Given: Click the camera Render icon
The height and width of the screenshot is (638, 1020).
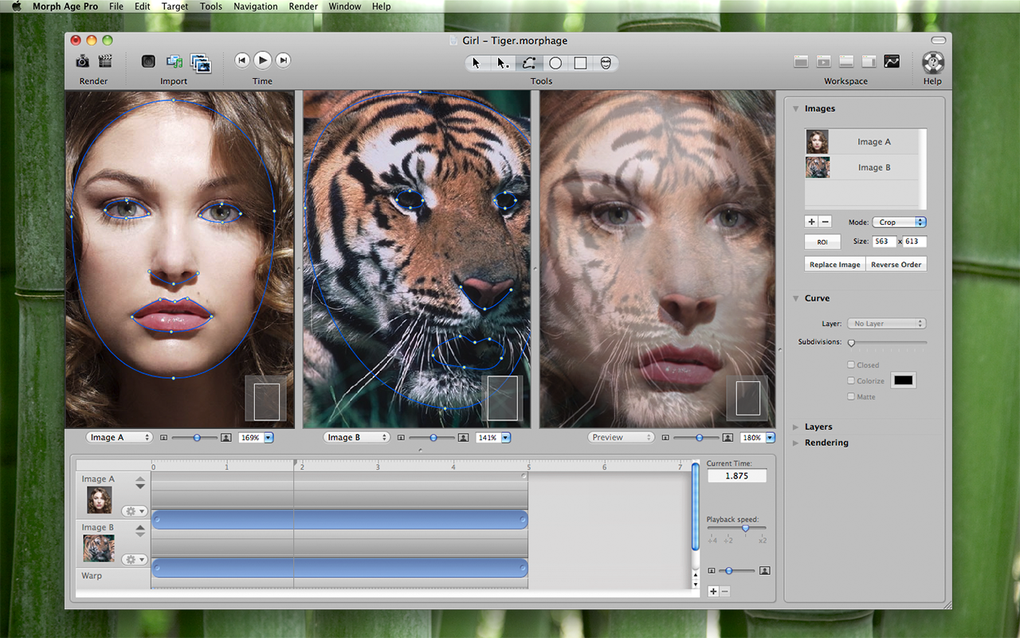Looking at the screenshot, I should 83,61.
